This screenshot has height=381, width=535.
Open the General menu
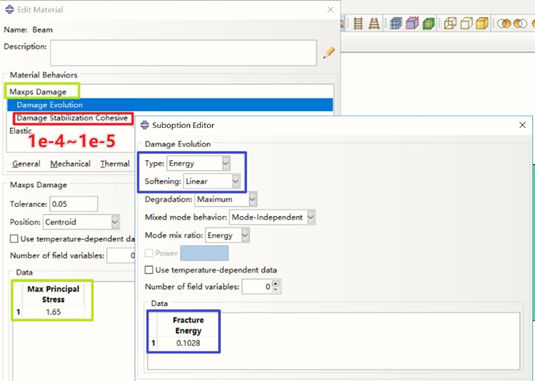tap(26, 164)
